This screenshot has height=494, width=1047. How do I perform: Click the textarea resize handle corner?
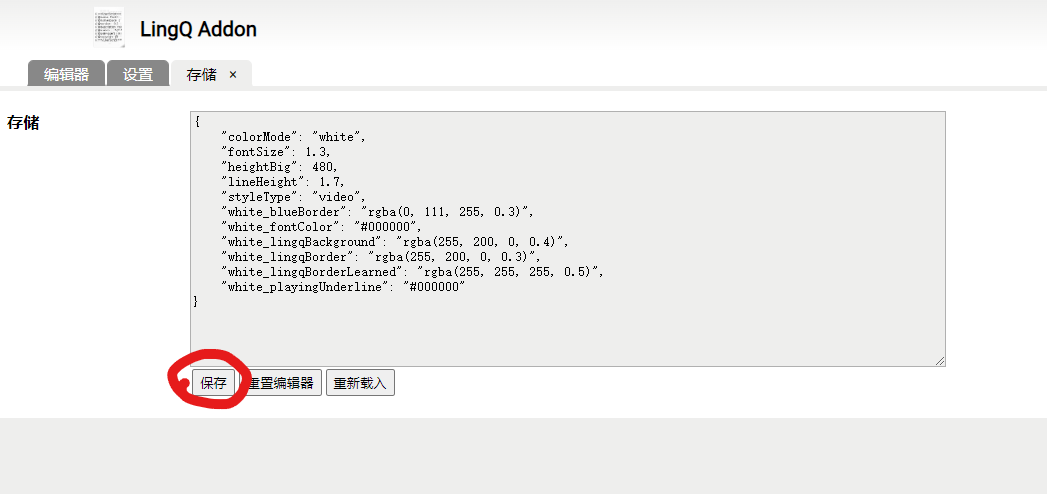coord(939,360)
